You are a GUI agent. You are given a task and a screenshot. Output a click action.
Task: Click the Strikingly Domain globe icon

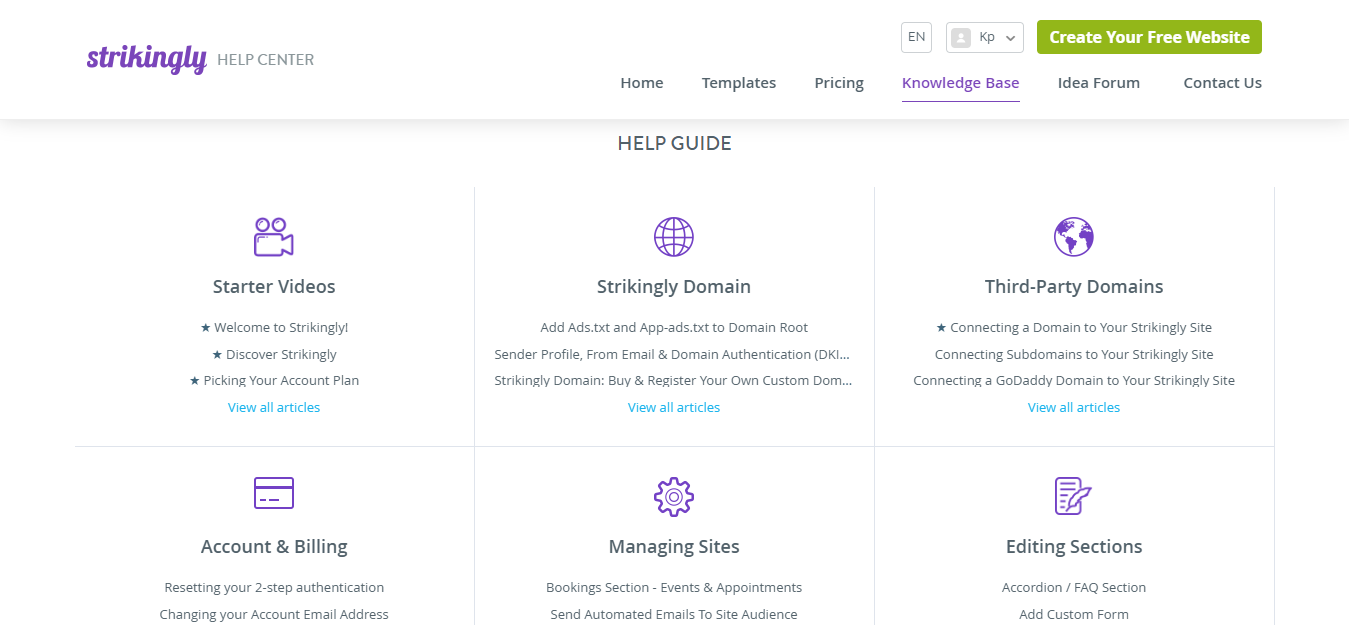673,237
